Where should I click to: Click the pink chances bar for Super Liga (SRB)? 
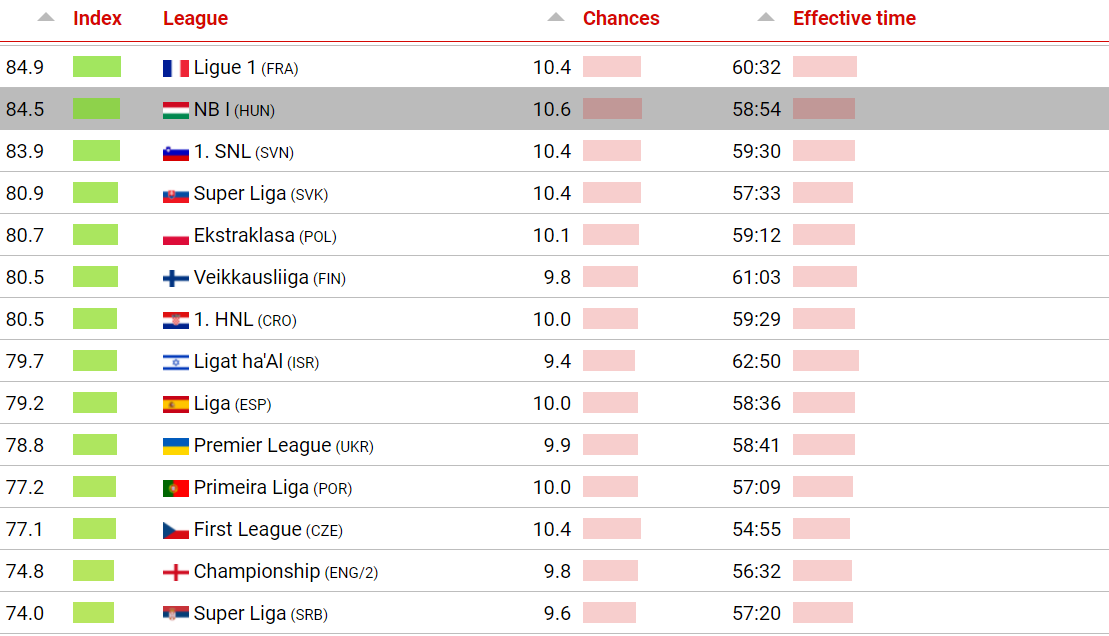click(609, 613)
